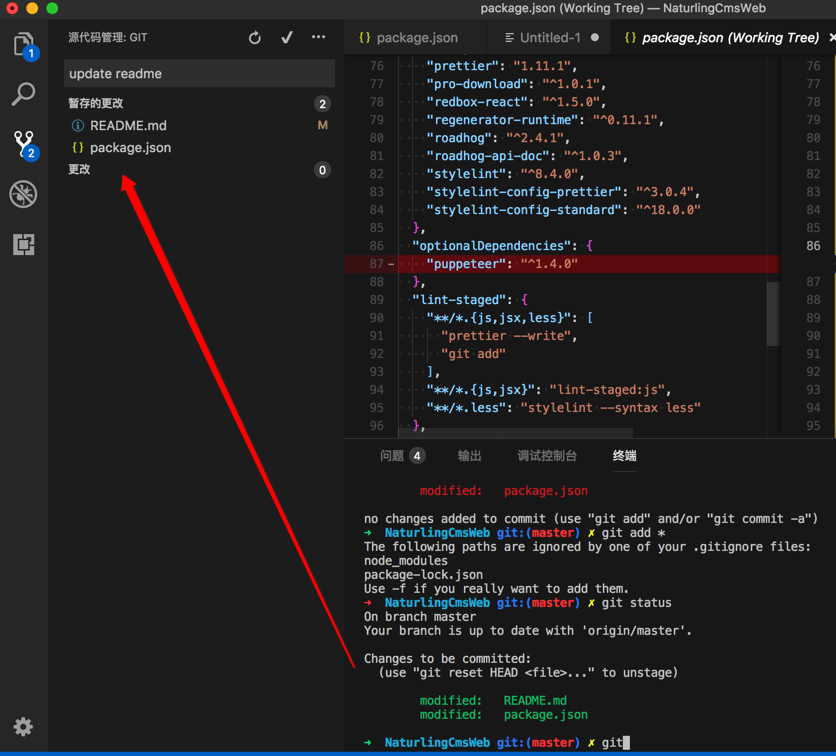This screenshot has height=756, width=836.
Task: Refresh the Git source control panel
Action: 255,37
